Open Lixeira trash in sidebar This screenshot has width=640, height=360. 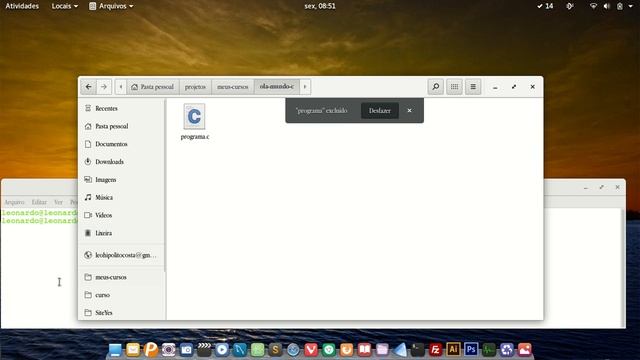pos(122,233)
